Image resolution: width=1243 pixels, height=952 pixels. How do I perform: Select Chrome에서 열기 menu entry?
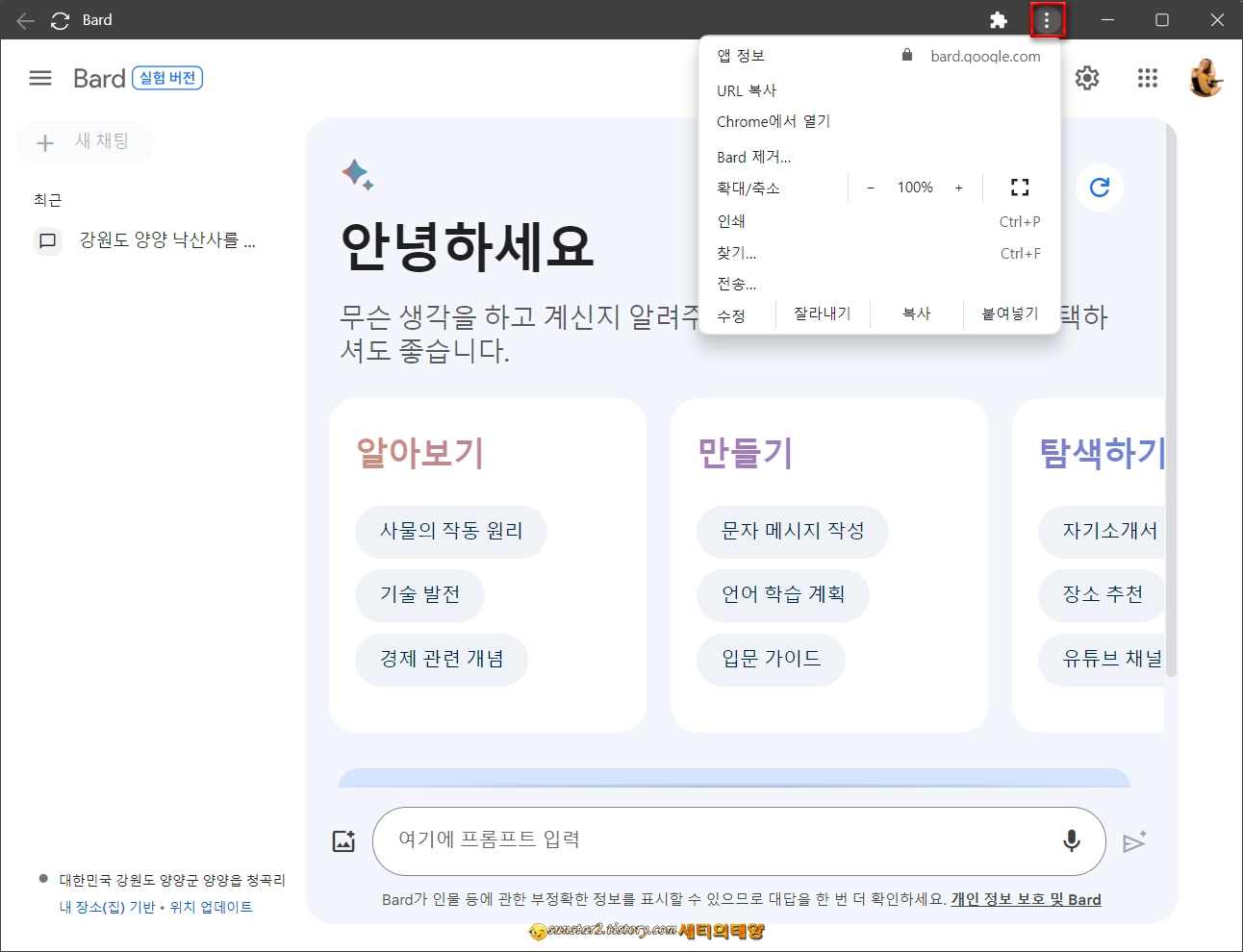point(879,122)
